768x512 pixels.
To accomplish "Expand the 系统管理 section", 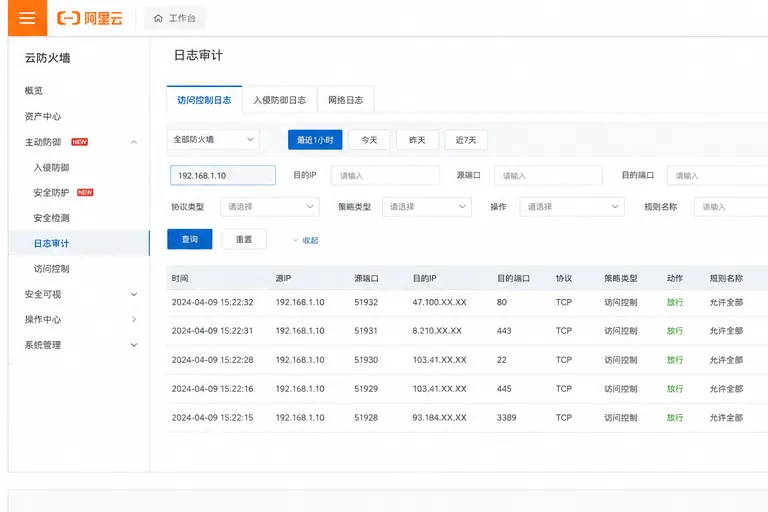I will tap(134, 345).
